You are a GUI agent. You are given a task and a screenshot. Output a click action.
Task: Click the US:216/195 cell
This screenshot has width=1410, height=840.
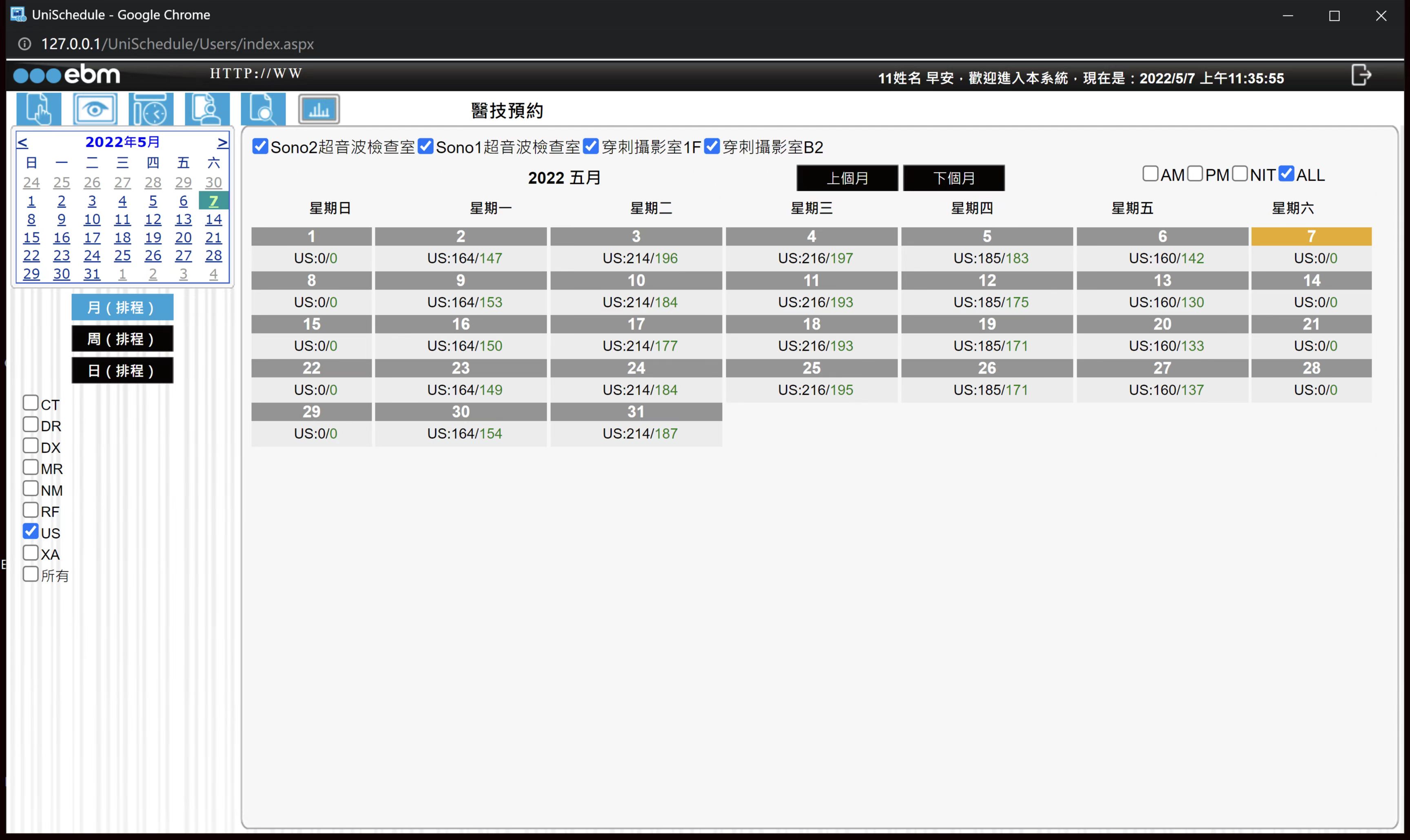tap(816, 390)
